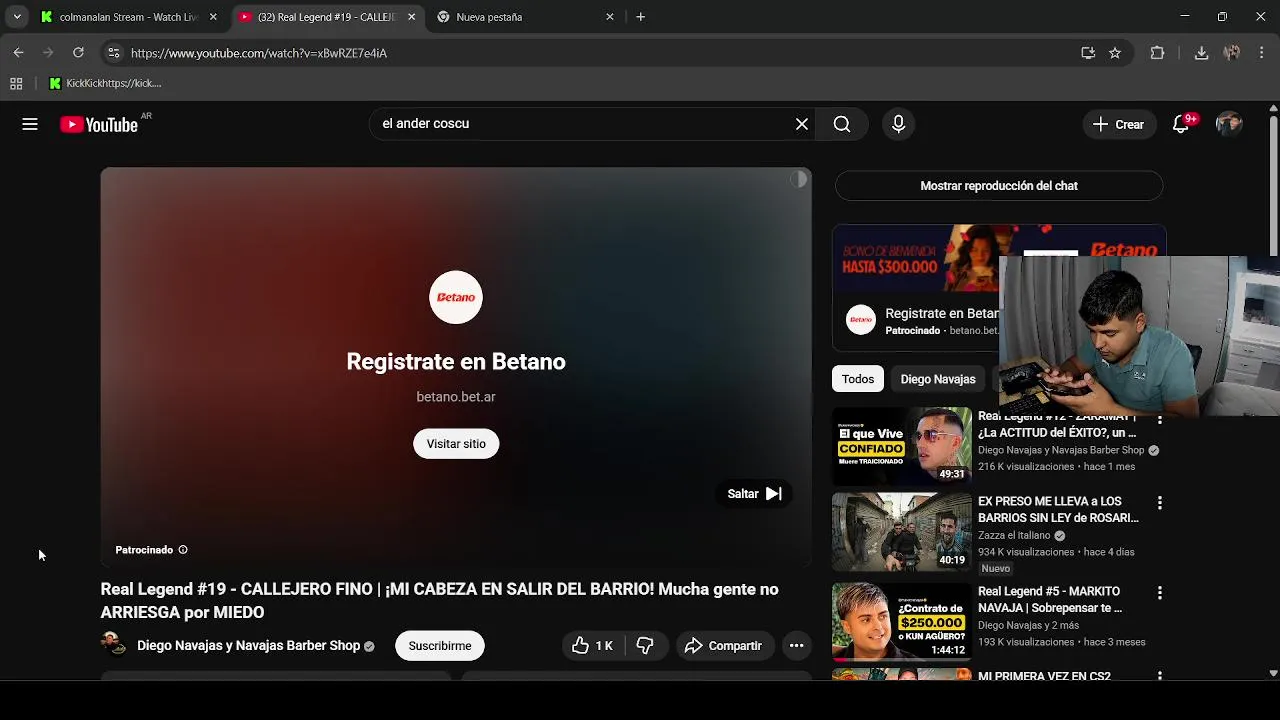Click the Betano sidebar ad avatar
1280x720 pixels.
(x=861, y=320)
